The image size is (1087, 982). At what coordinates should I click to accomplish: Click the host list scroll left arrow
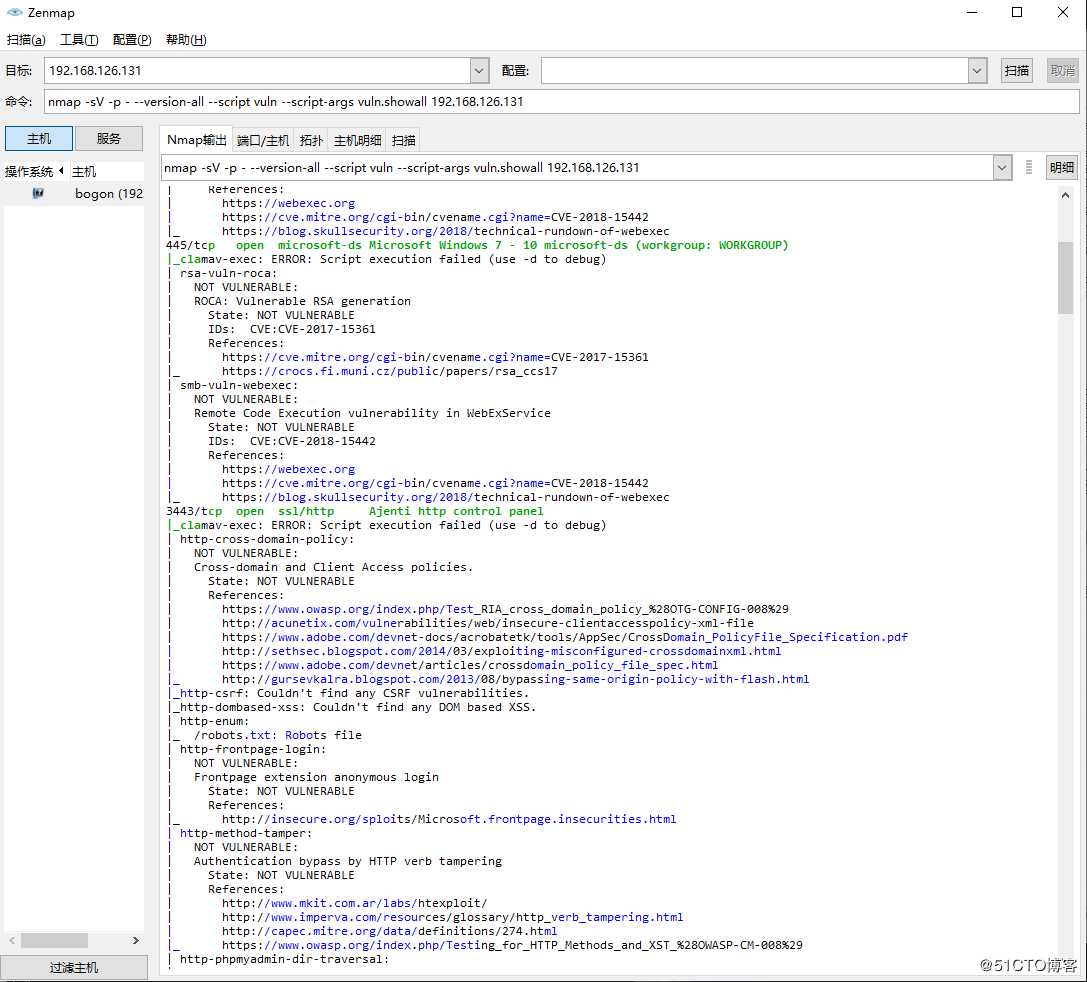tap(12, 940)
